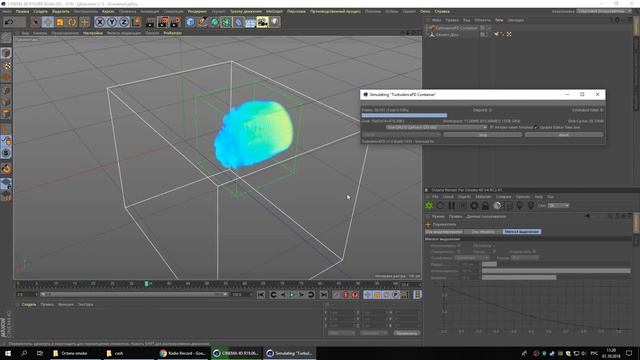Screen dimensions: 640x360
Task: Select the first attribute tab beside Soft Selection
Action: [x=444, y=231]
